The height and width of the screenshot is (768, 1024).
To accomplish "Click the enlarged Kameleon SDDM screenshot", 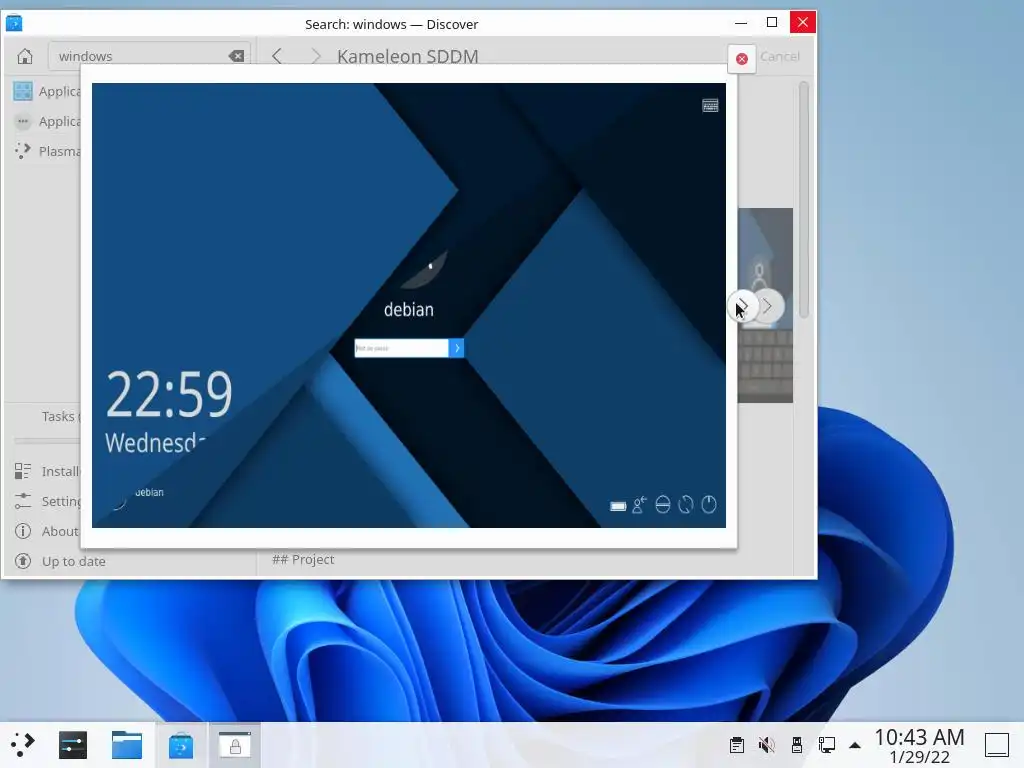I will point(409,305).
